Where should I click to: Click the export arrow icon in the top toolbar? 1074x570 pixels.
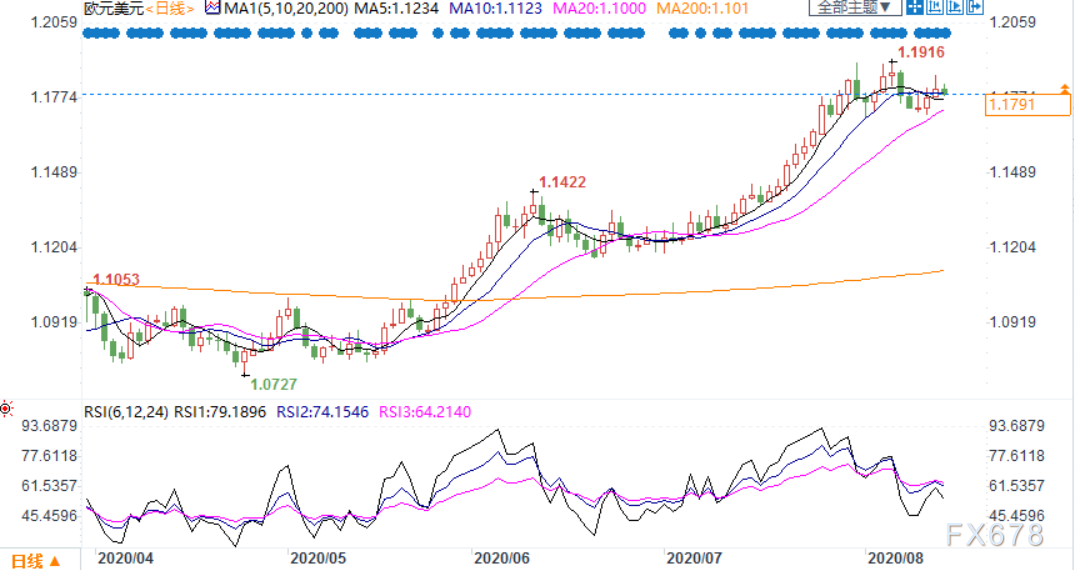975,7
